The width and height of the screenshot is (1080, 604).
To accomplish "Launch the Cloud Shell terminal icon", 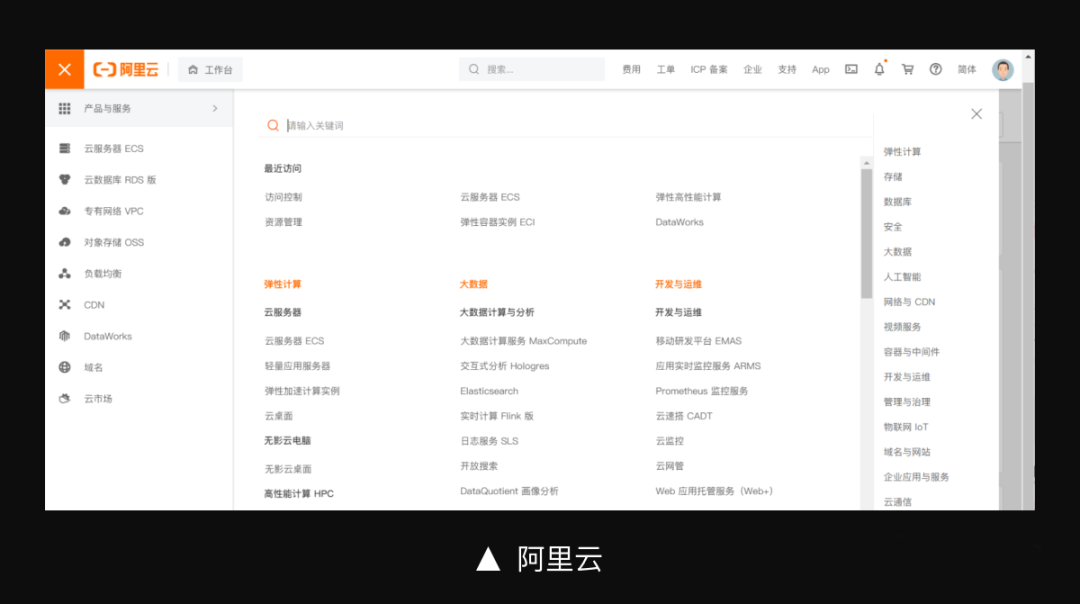I will tap(851, 70).
